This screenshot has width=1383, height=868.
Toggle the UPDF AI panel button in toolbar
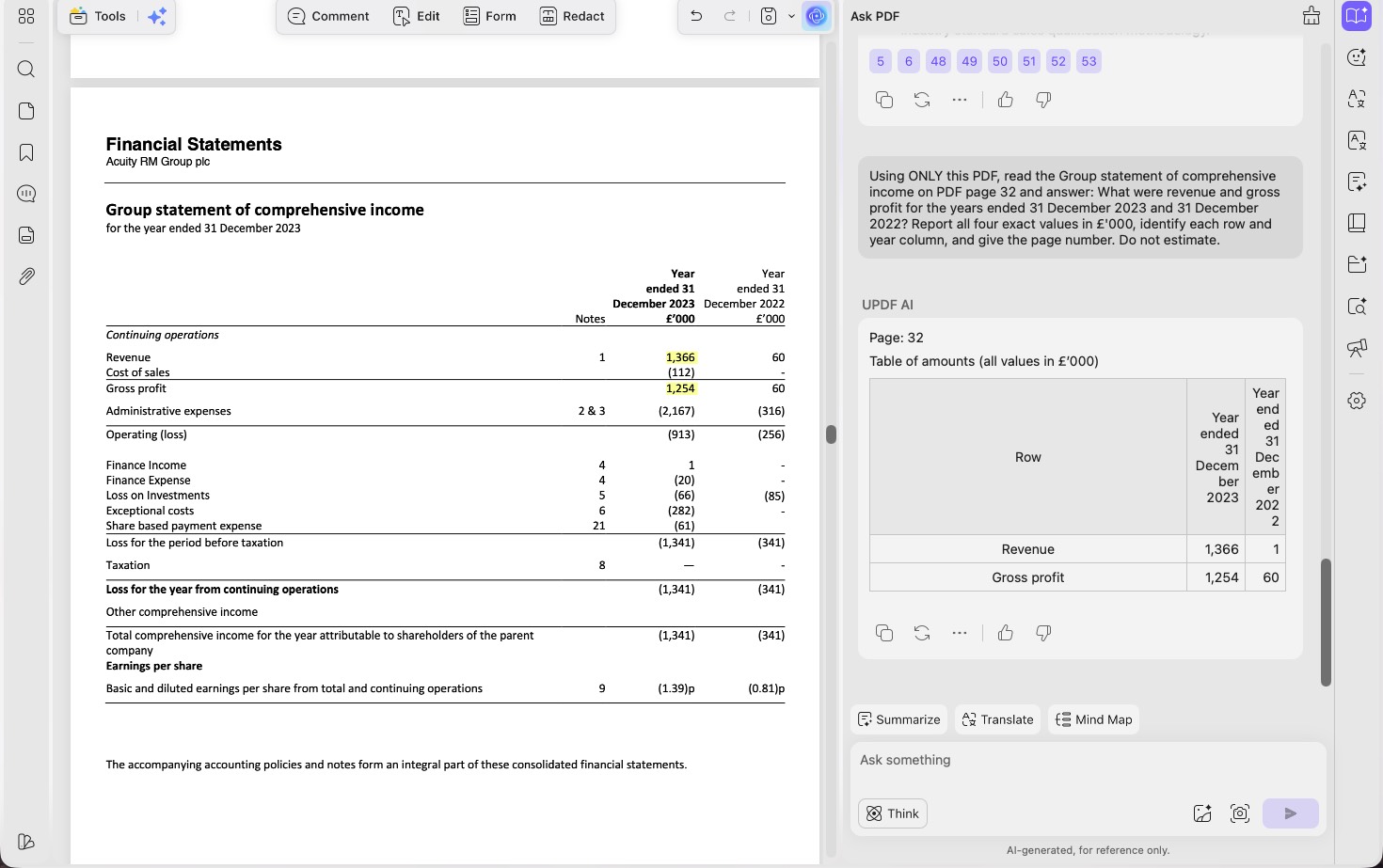point(817,16)
